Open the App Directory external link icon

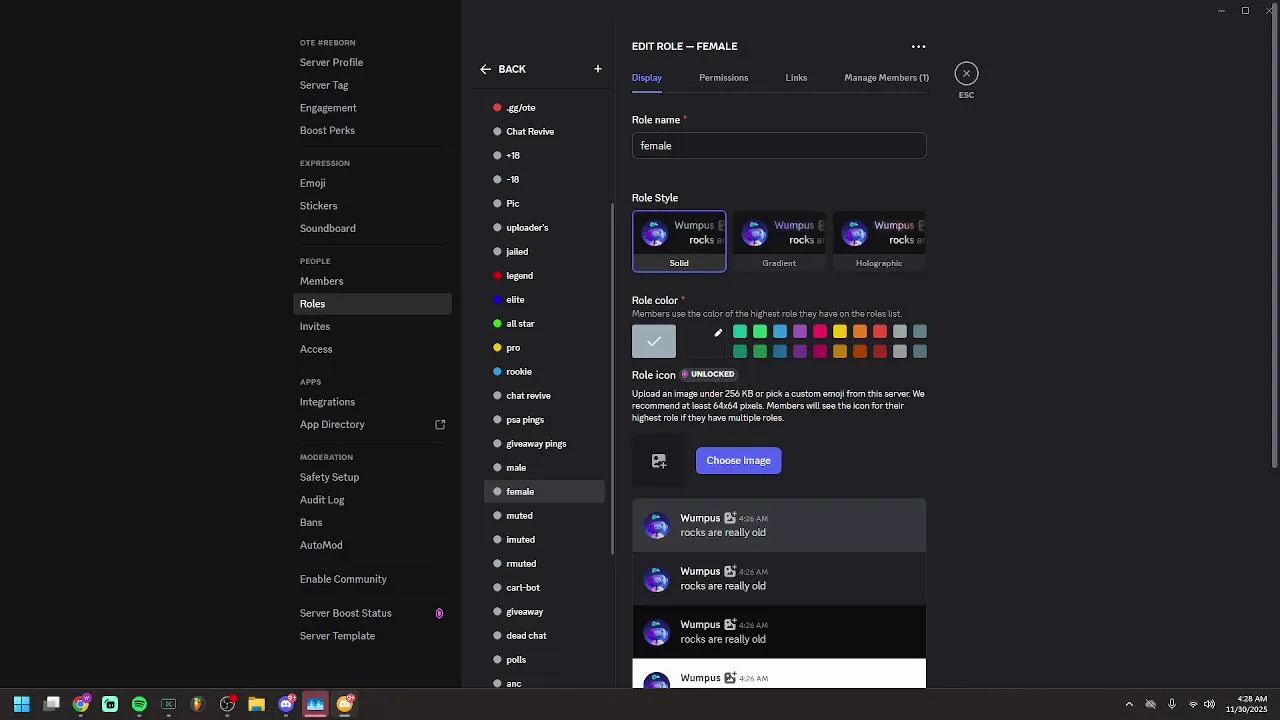(x=440, y=425)
